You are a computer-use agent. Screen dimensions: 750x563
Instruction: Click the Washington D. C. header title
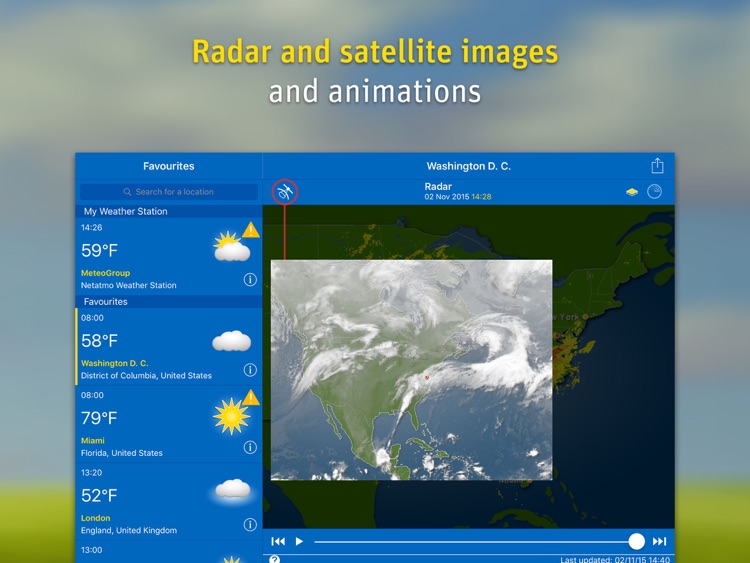pyautogui.click(x=469, y=166)
